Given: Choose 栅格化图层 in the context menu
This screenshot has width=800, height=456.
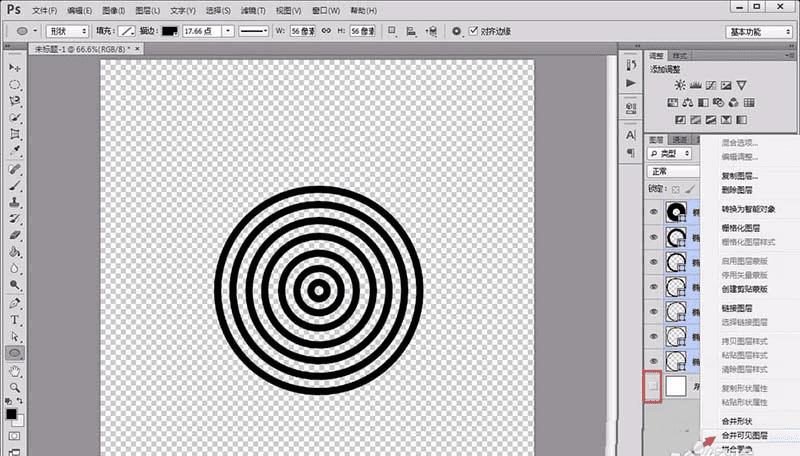Looking at the screenshot, I should [x=741, y=228].
